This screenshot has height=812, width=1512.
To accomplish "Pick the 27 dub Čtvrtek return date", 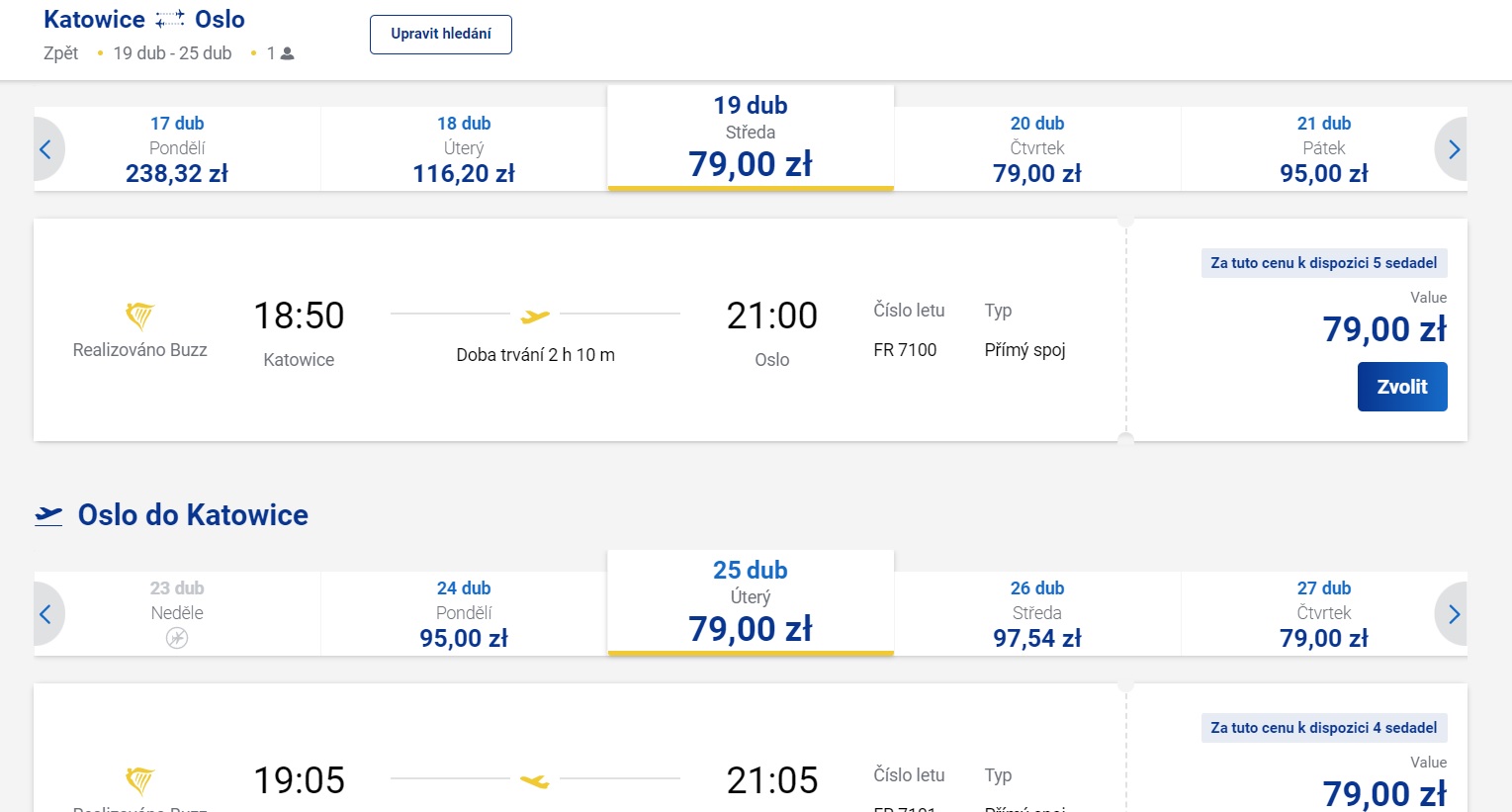I will 1323,614.
